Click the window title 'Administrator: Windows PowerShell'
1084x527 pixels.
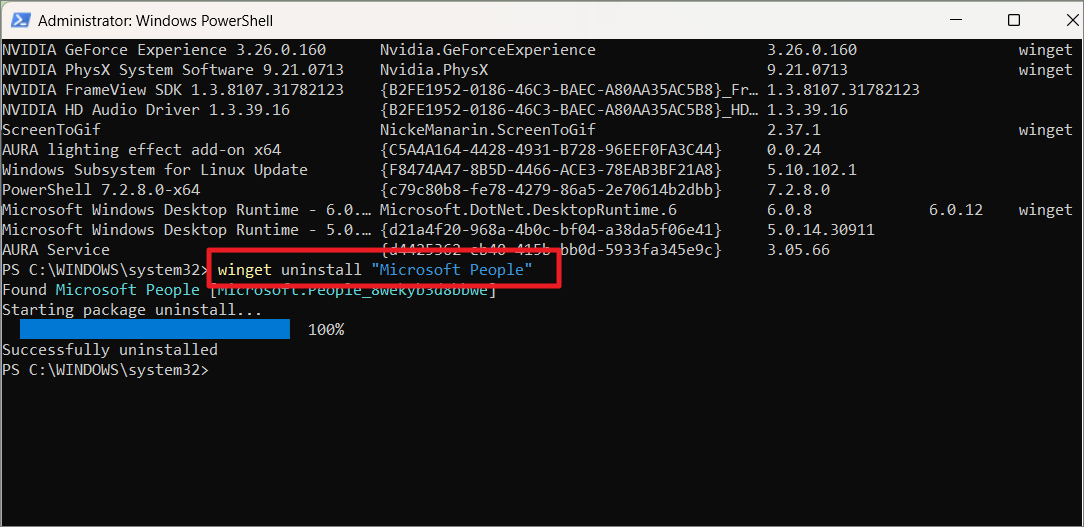coord(156,21)
